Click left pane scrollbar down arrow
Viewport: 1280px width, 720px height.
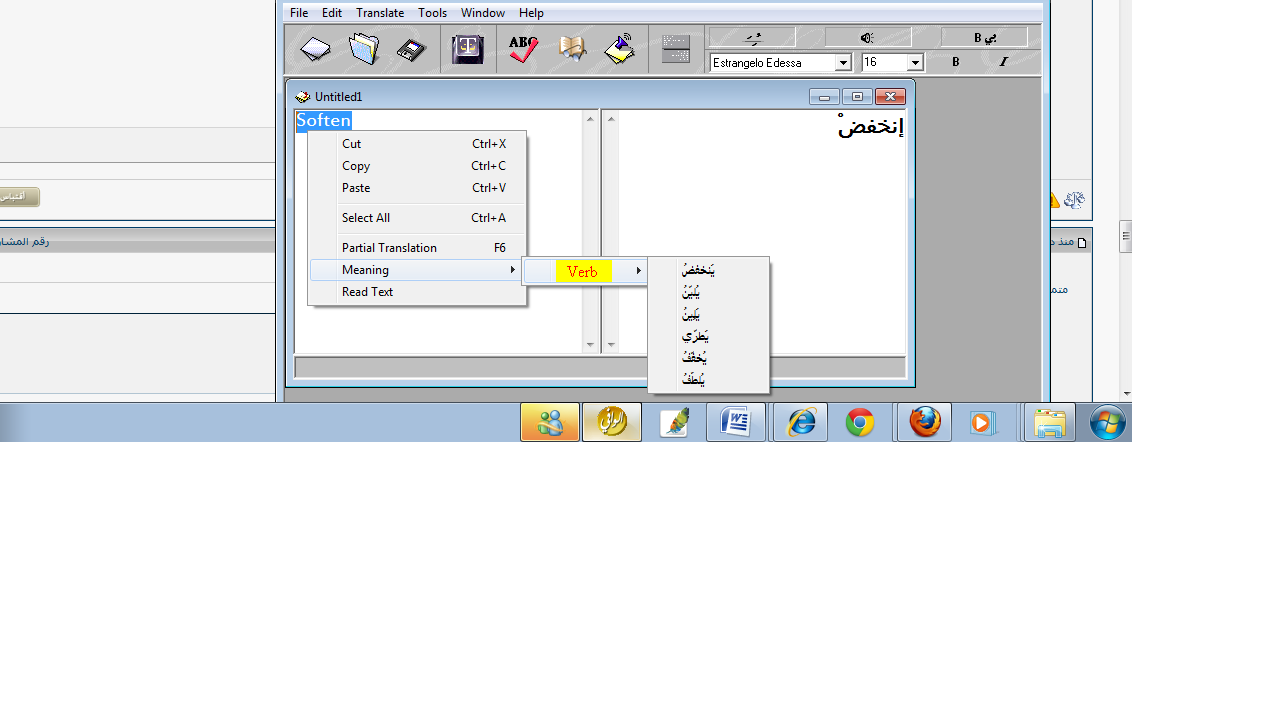tap(590, 345)
